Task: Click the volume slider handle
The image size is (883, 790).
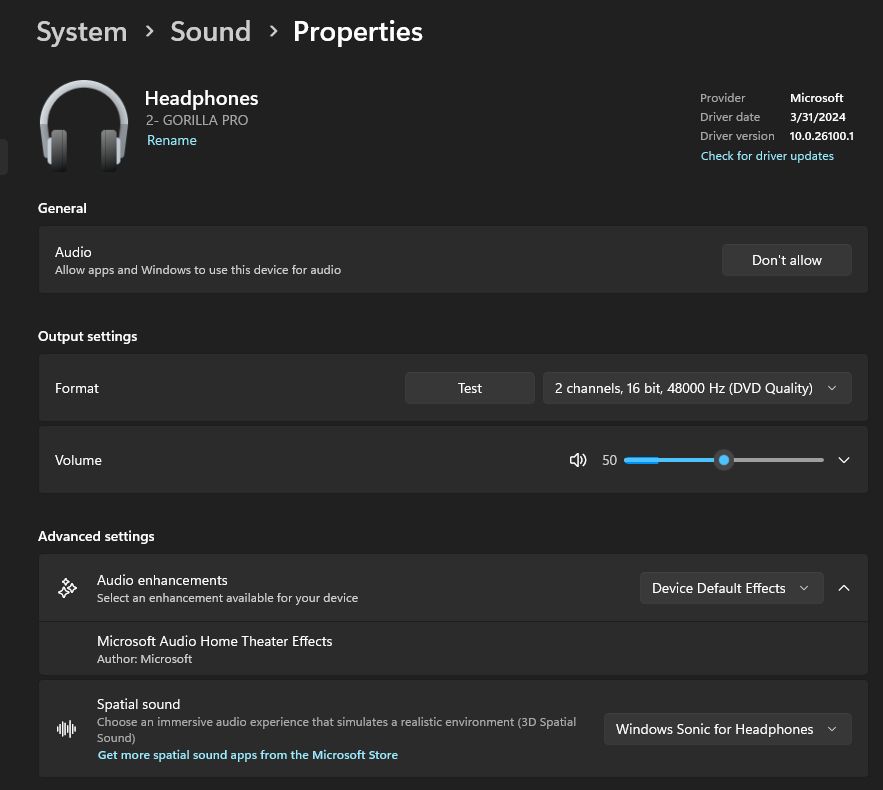Action: tap(724, 460)
